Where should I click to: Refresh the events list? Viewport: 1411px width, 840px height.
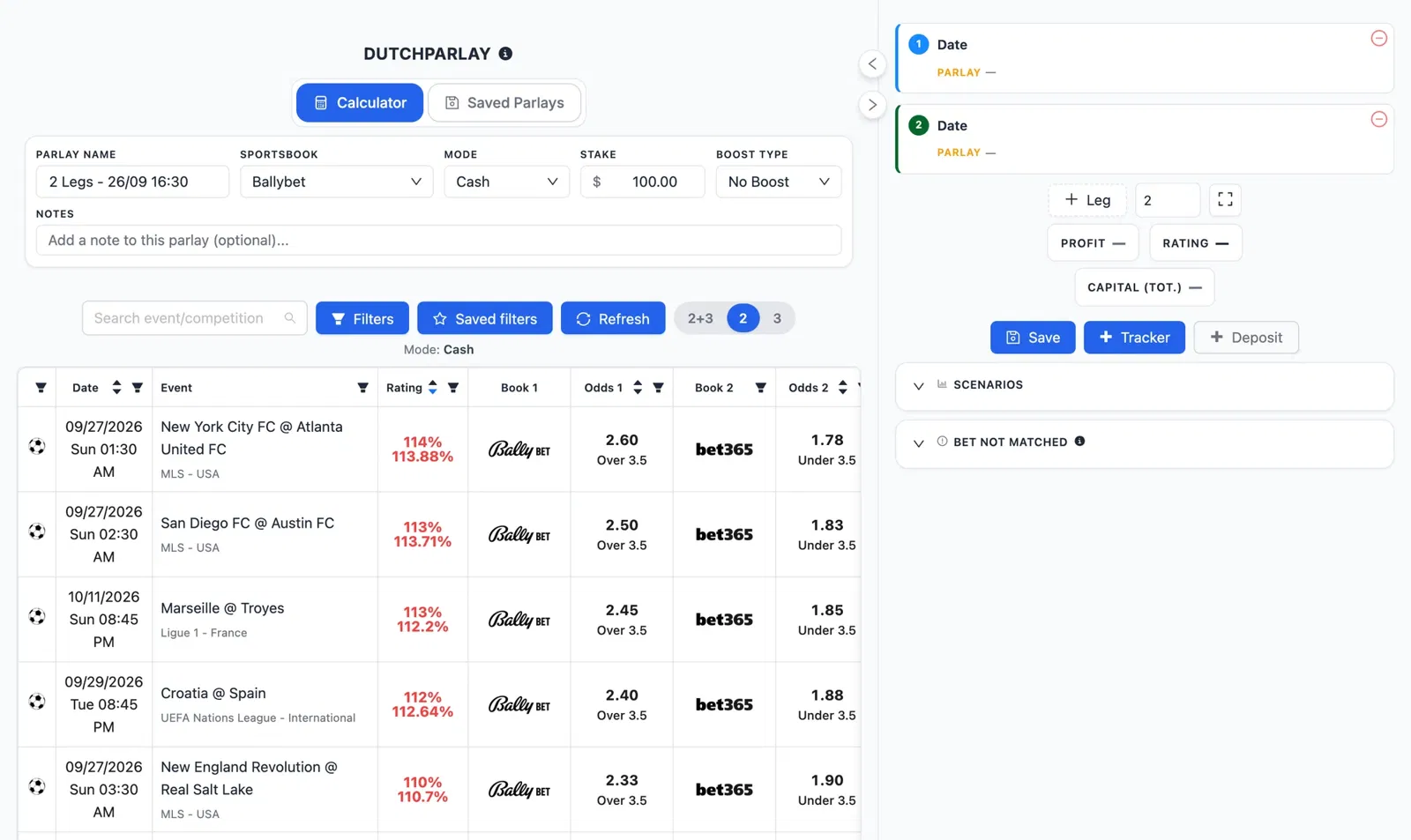[613, 318]
